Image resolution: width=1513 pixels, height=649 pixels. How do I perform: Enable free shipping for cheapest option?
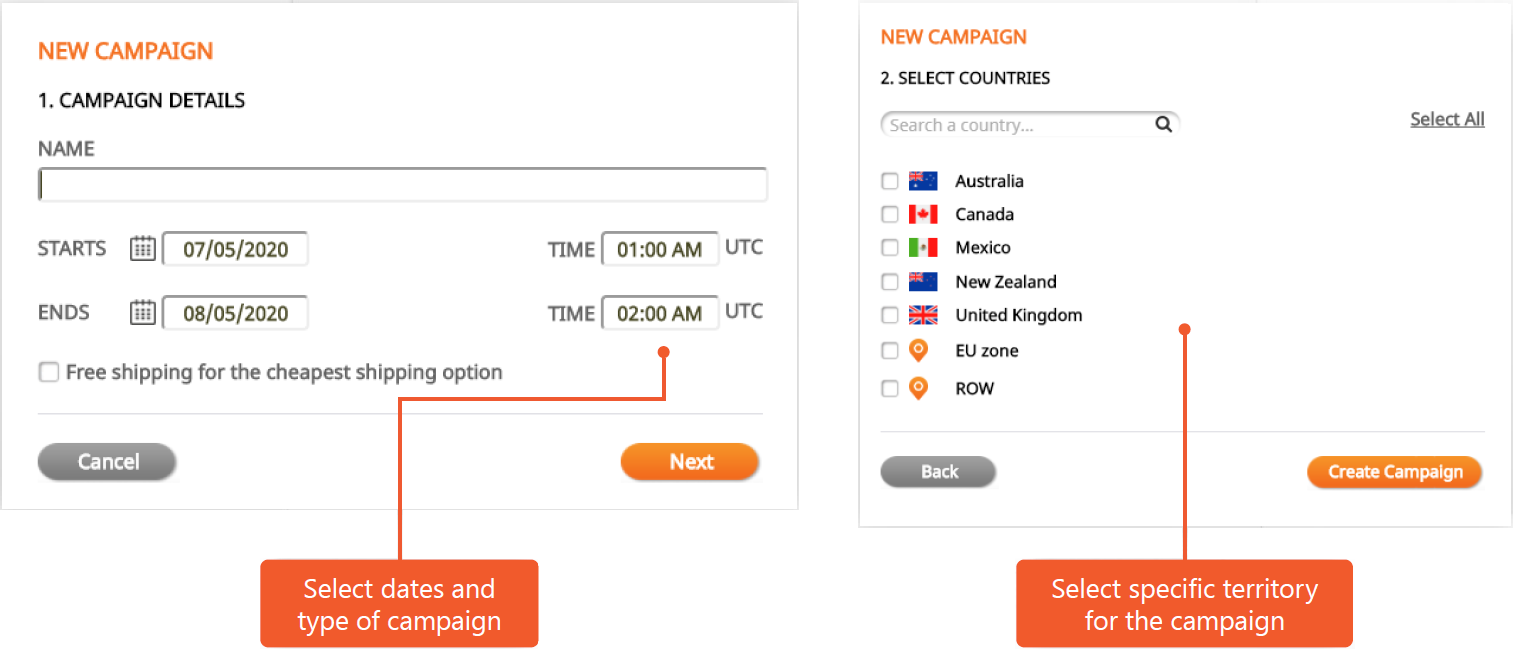coord(48,373)
